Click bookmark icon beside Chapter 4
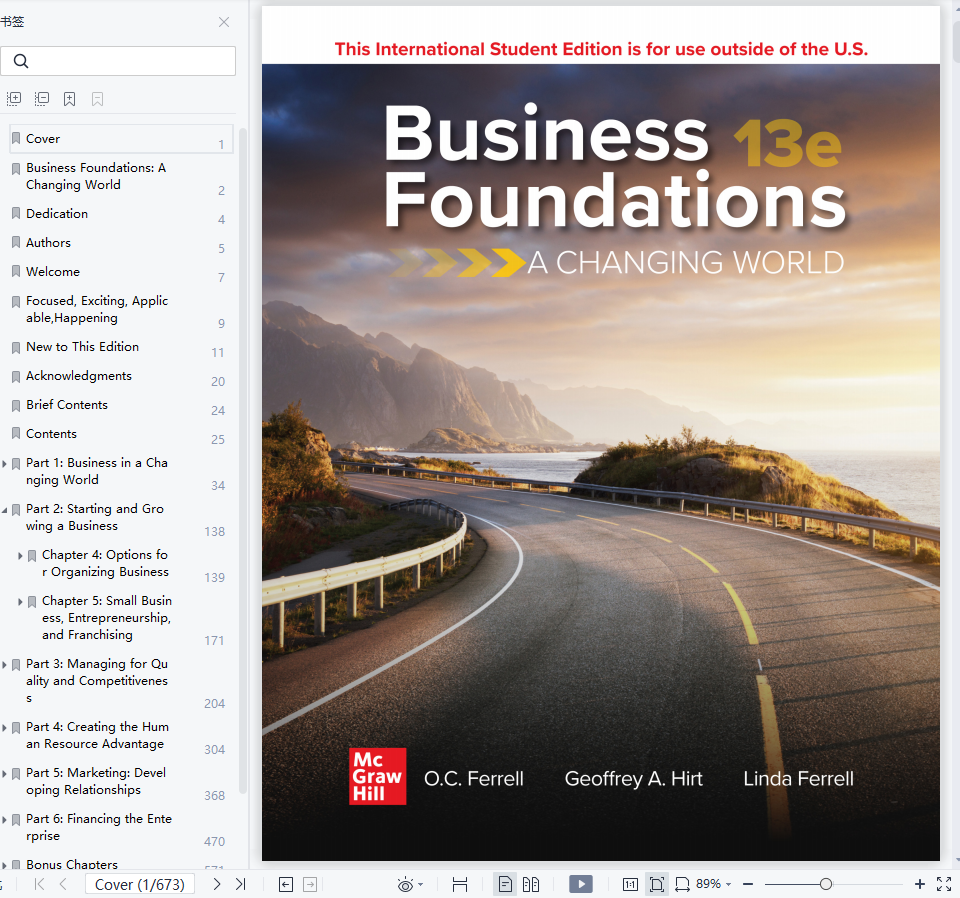The height and width of the screenshot is (898, 960). point(32,556)
